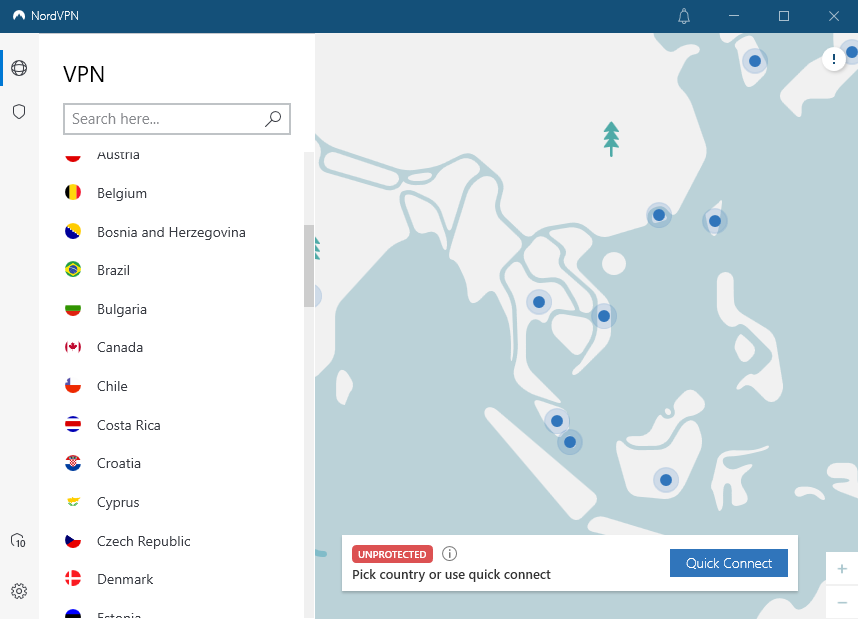Viewport: 858px width, 619px height.
Task: Open Settings with the gear icon
Action: point(18,591)
